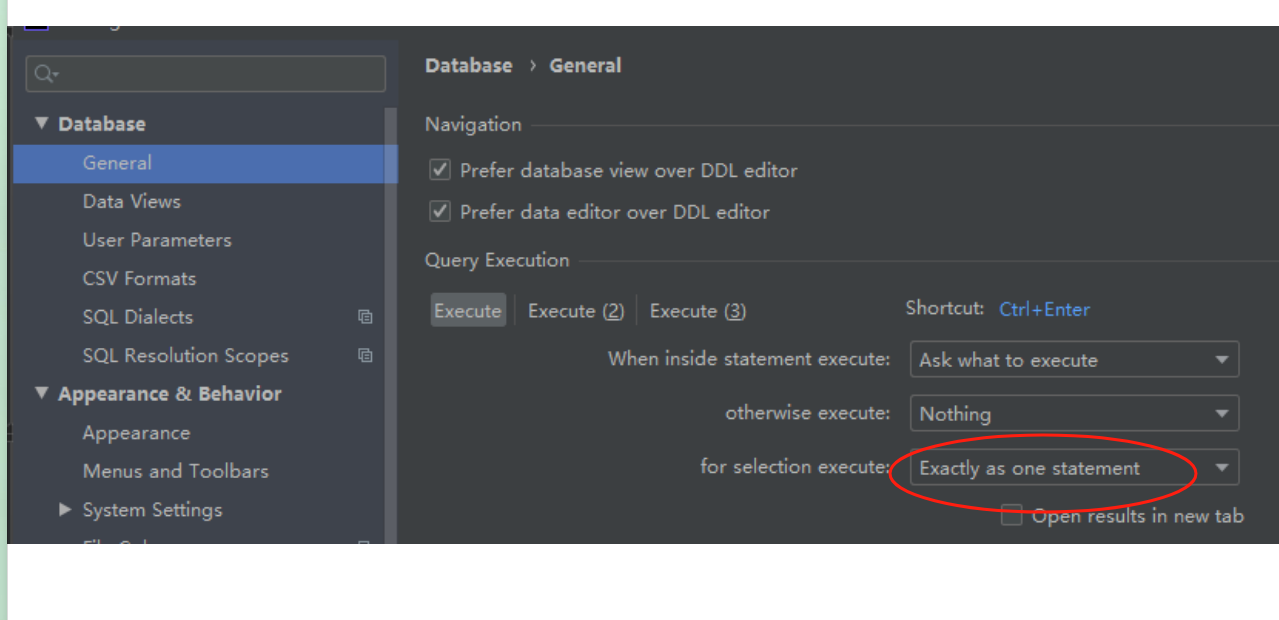
Task: Collapse the Appearance & Behavior section
Action: (x=41, y=394)
